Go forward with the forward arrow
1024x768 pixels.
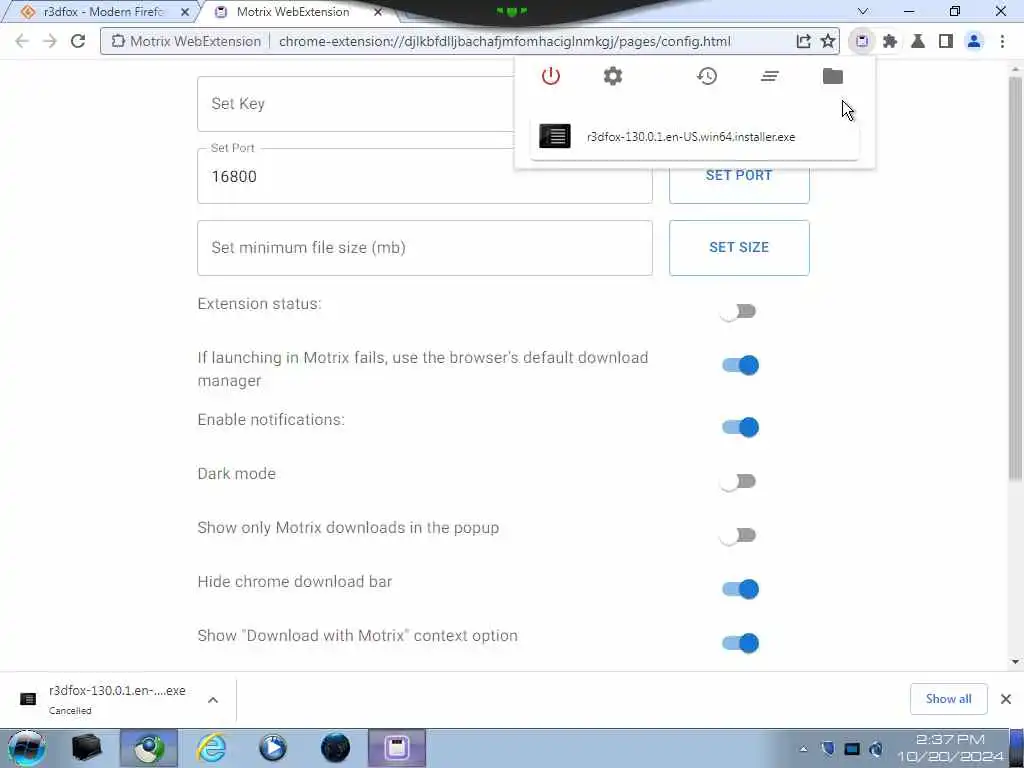point(50,41)
